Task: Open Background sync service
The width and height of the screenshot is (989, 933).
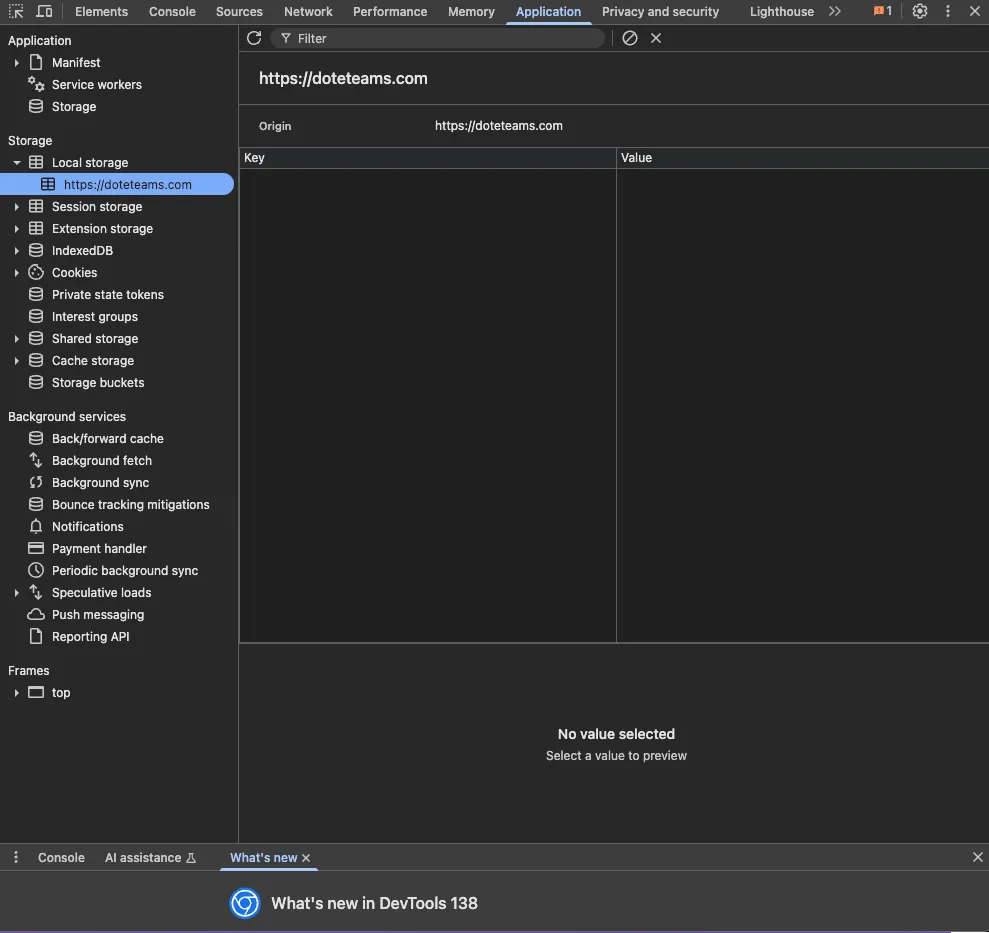Action: pos(100,483)
